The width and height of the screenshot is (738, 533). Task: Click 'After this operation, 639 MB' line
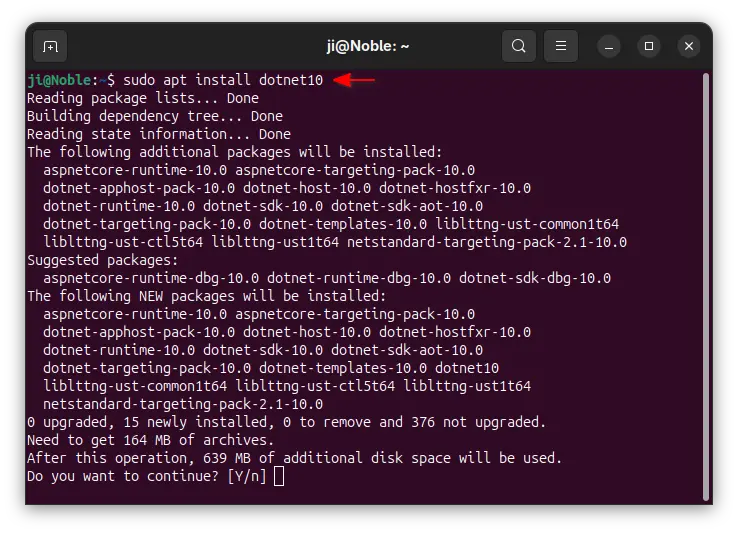coord(294,458)
